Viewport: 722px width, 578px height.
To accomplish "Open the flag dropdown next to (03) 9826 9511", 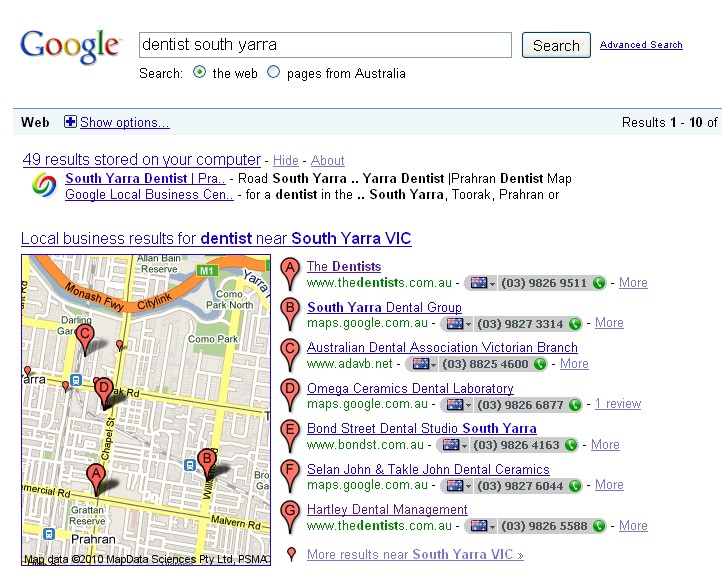I will 482,283.
